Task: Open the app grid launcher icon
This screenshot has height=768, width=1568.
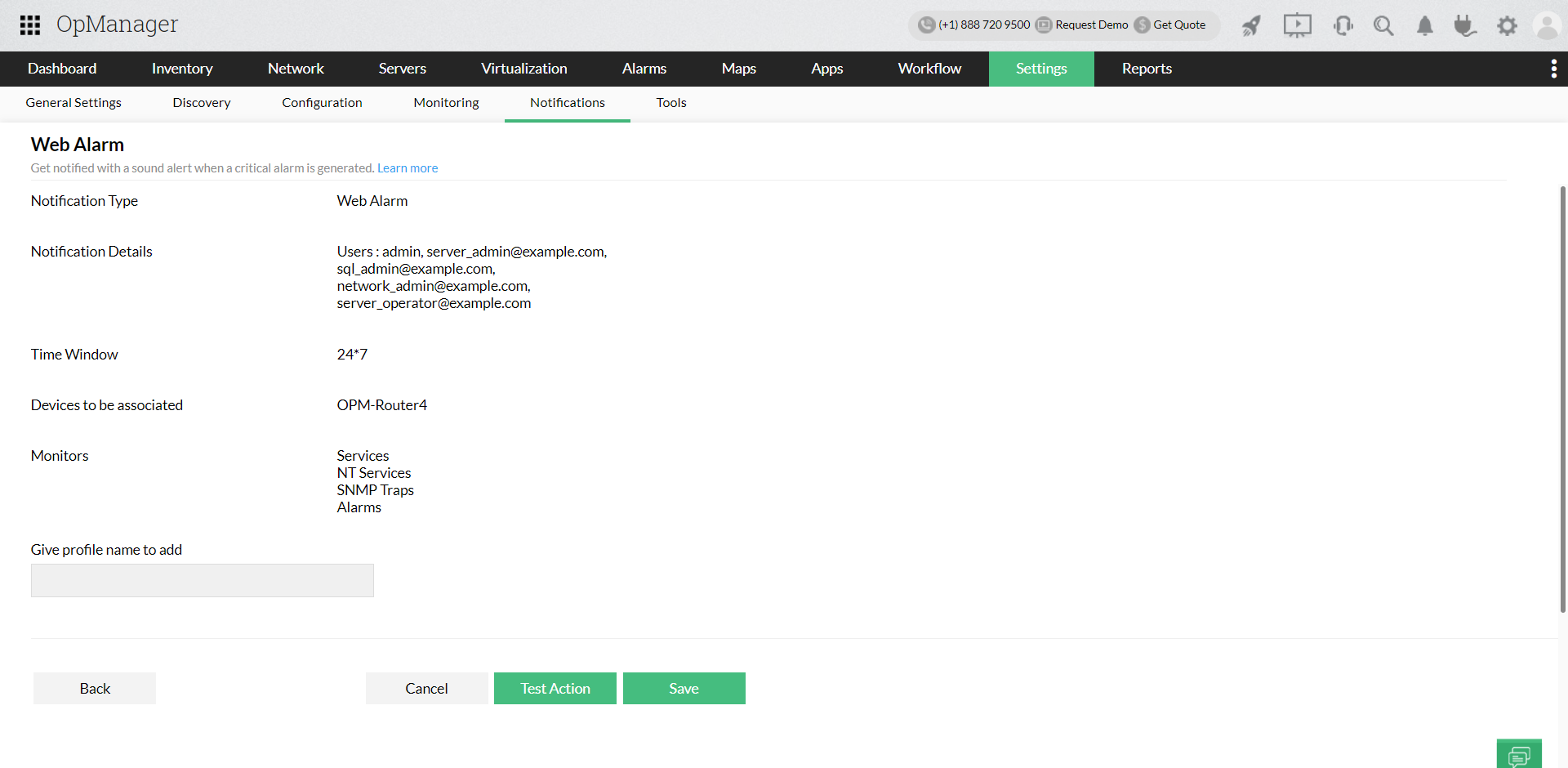Action: [30, 25]
